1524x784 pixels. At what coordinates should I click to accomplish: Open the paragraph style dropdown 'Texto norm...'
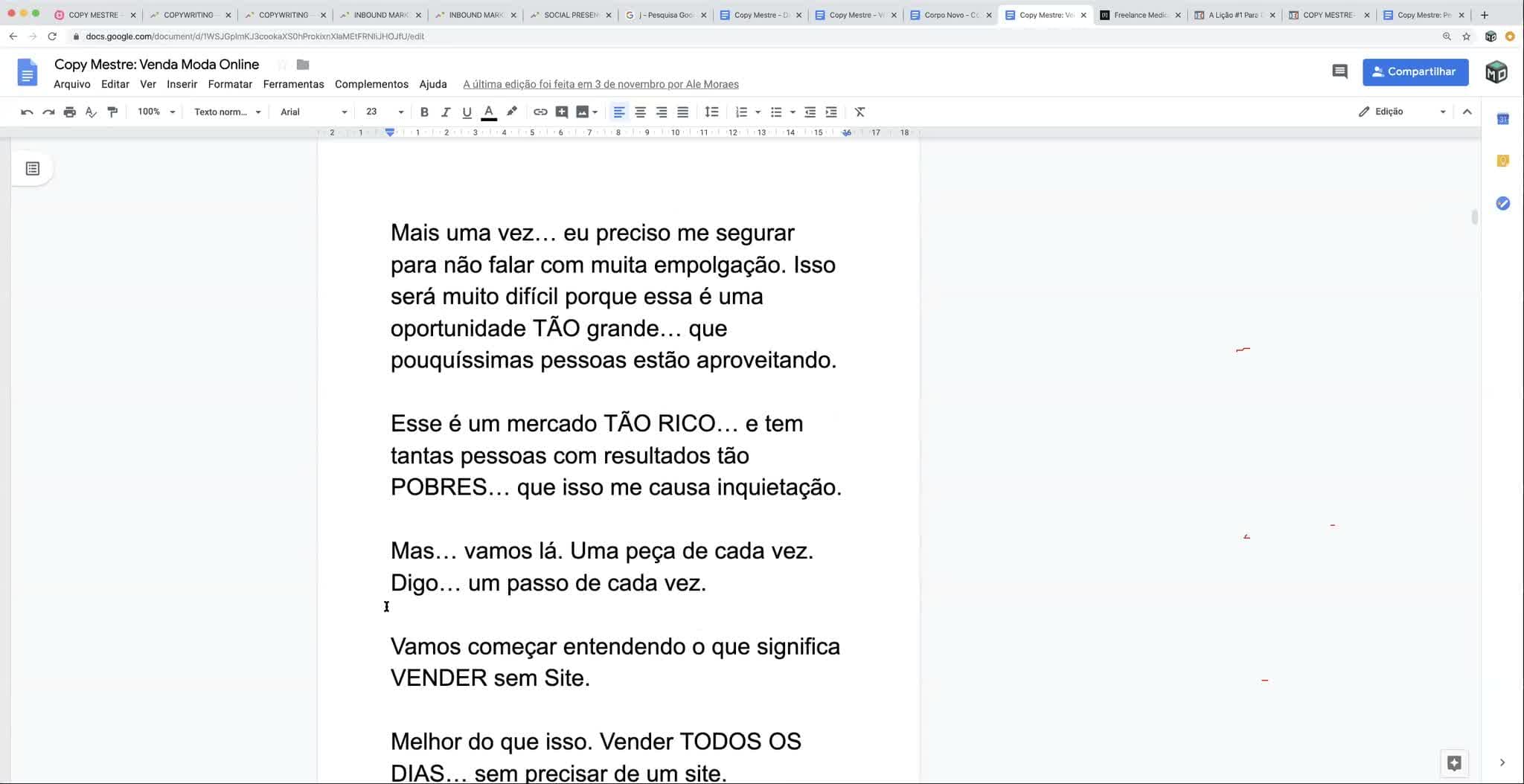pos(227,112)
